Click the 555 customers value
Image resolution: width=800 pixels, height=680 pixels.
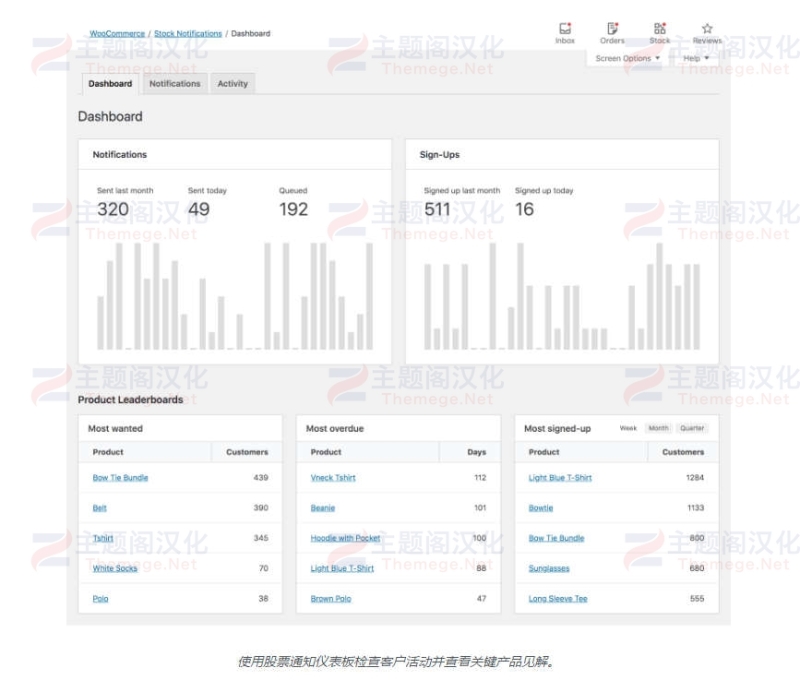(697, 598)
